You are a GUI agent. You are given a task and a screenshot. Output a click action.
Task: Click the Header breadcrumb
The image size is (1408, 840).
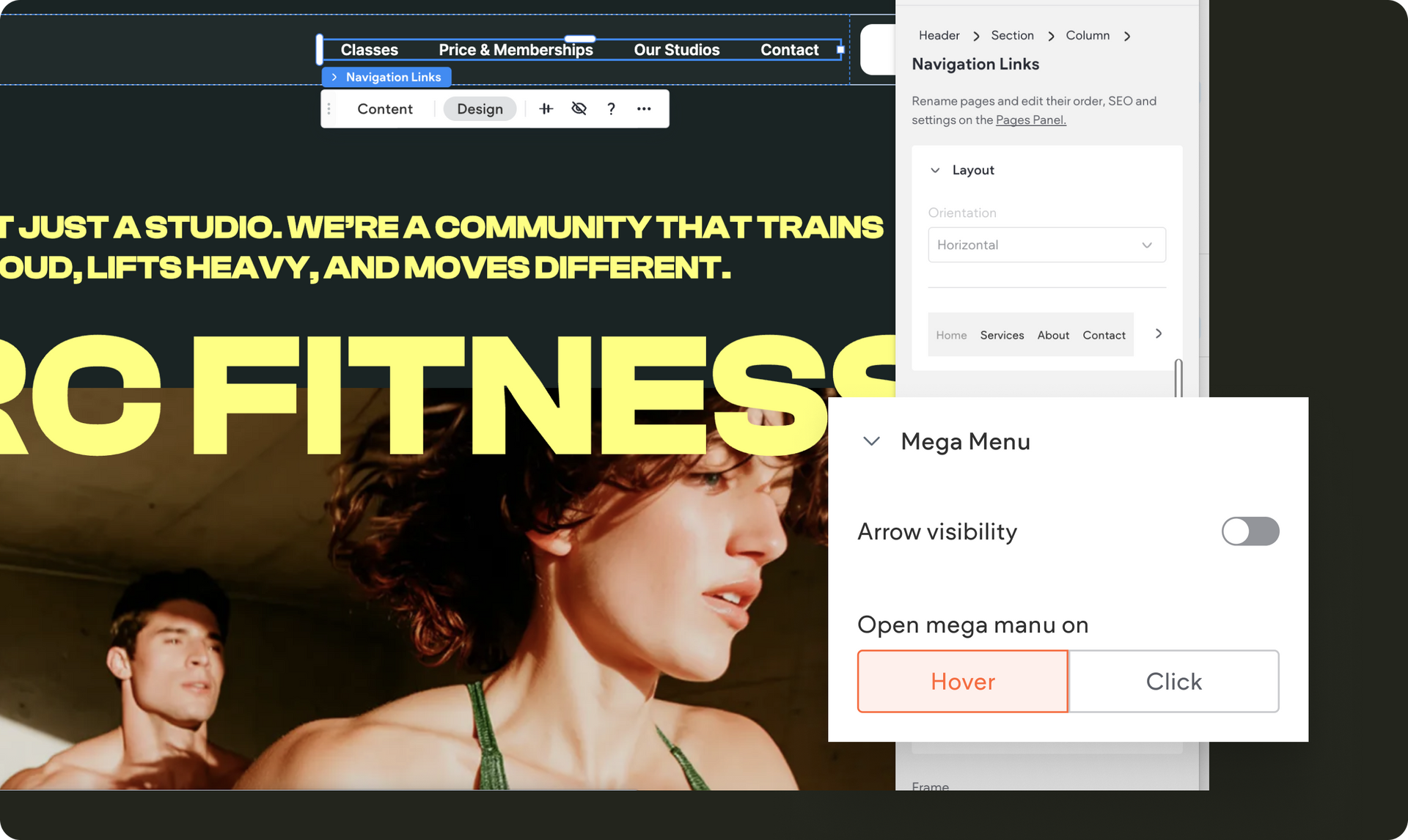pos(939,35)
